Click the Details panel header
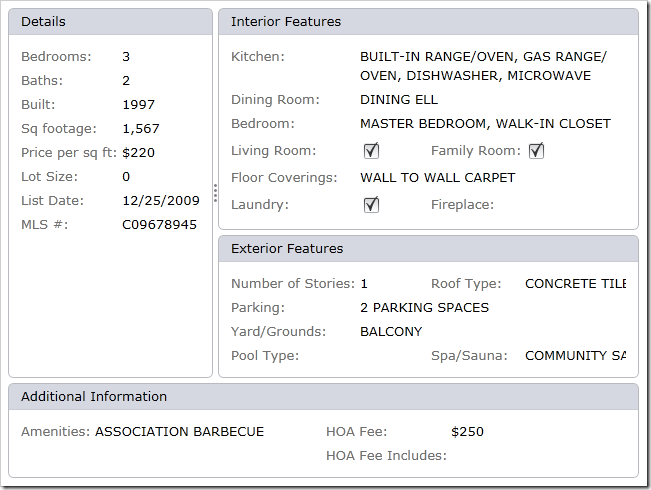This screenshot has width=651, height=490. click(x=110, y=22)
